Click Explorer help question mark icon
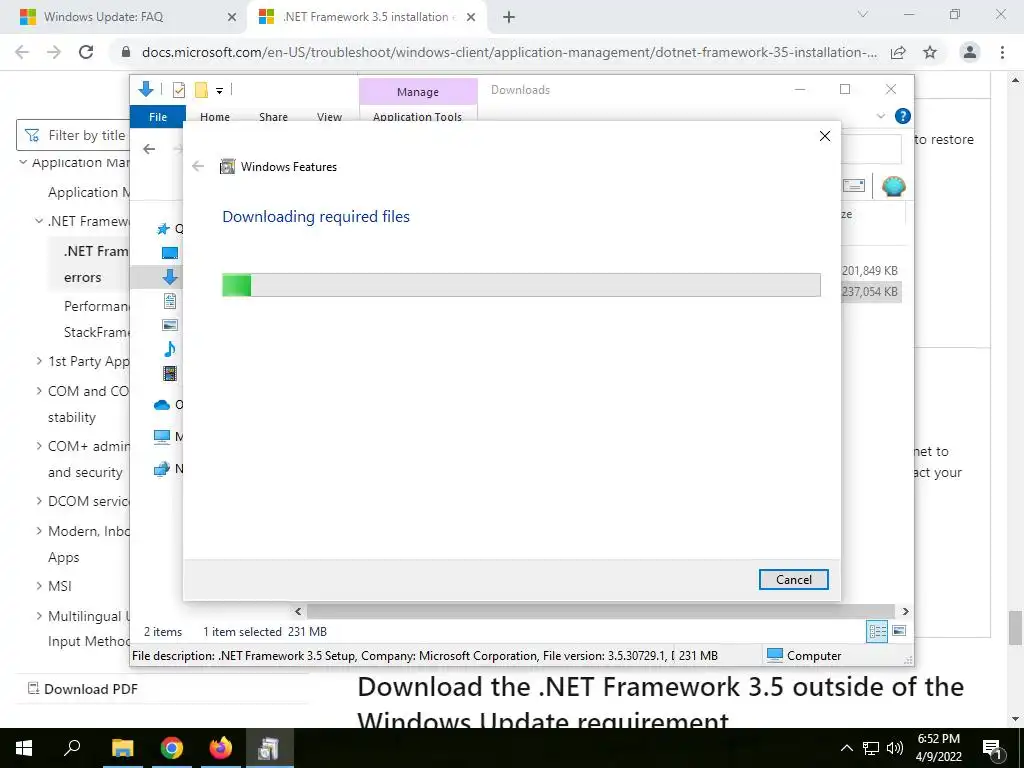Screen dimensions: 1024x768 903,116
